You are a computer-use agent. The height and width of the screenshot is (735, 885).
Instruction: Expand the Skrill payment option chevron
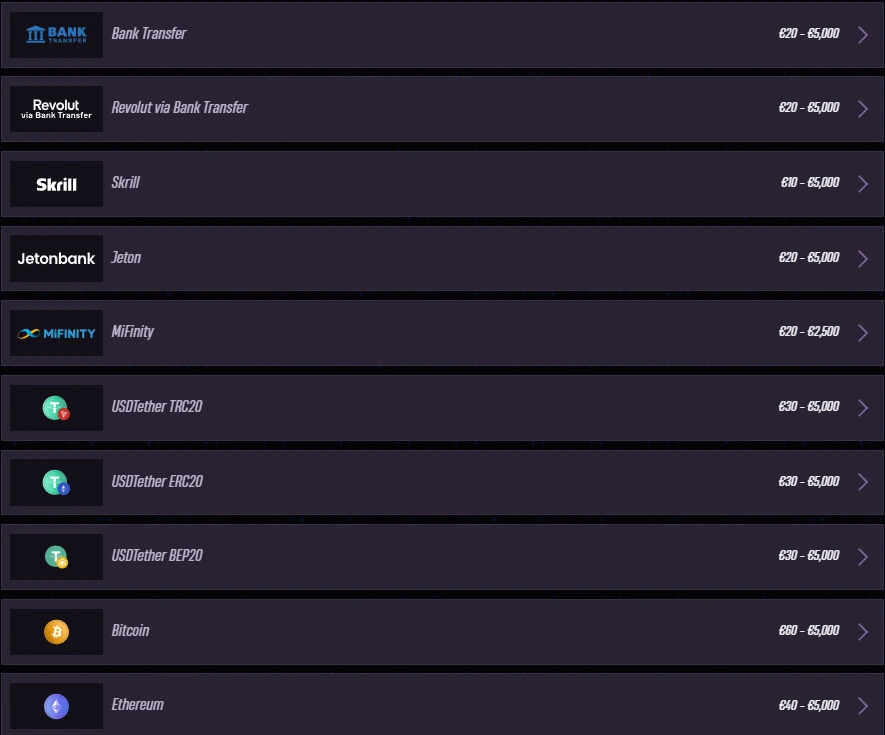862,183
